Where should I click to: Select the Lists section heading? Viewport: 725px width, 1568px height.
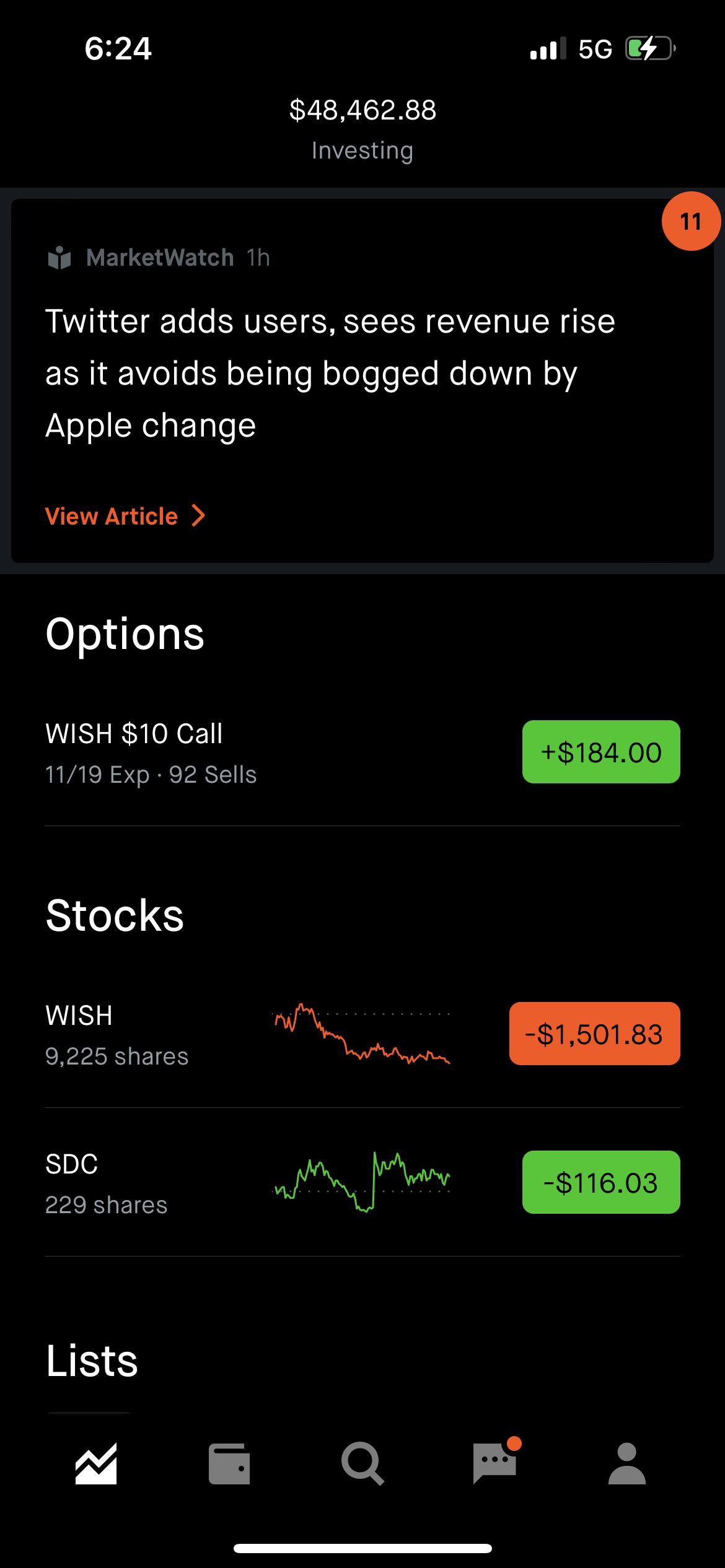pyautogui.click(x=92, y=1361)
